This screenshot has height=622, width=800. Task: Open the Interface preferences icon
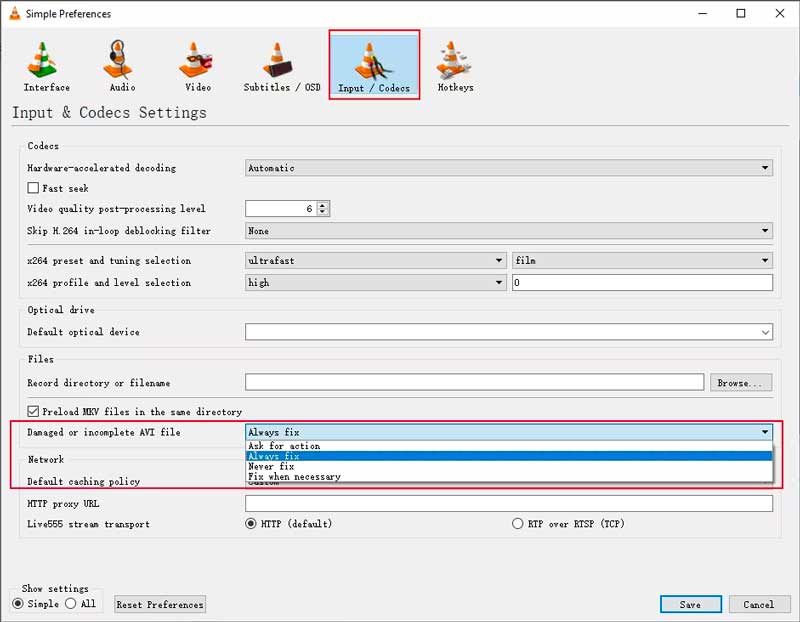click(46, 66)
